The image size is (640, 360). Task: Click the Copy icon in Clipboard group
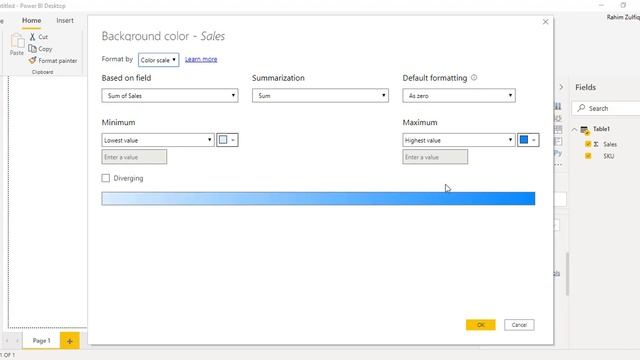32,49
